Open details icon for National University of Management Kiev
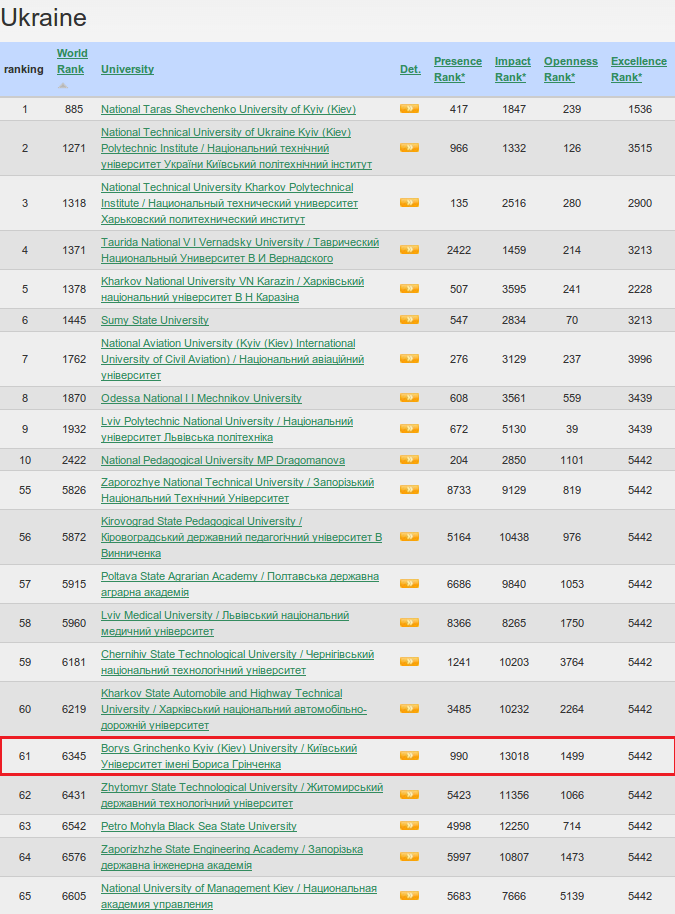The height and width of the screenshot is (914, 675). click(x=409, y=895)
